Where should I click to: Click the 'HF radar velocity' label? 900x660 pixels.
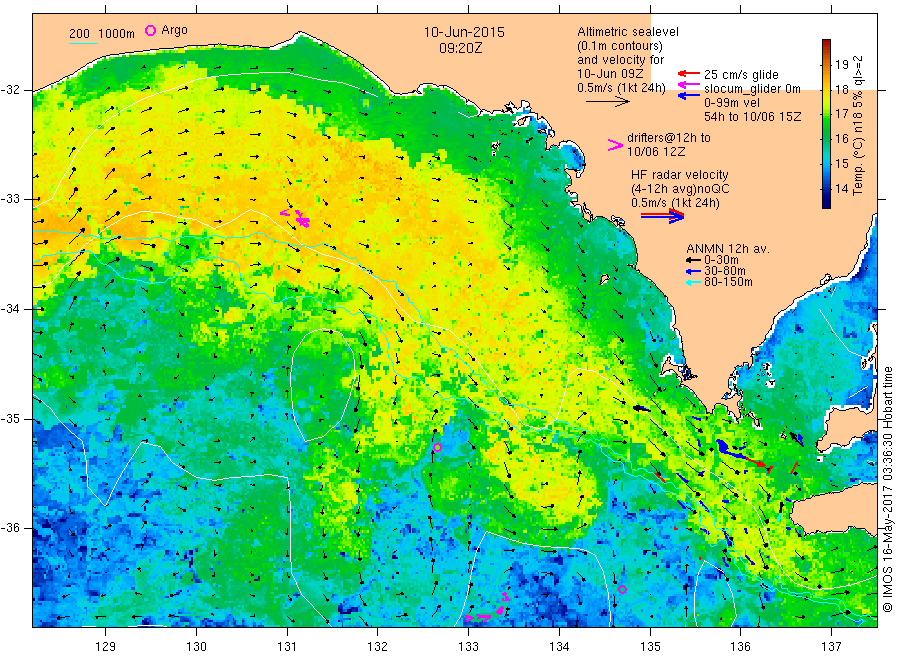(680, 175)
